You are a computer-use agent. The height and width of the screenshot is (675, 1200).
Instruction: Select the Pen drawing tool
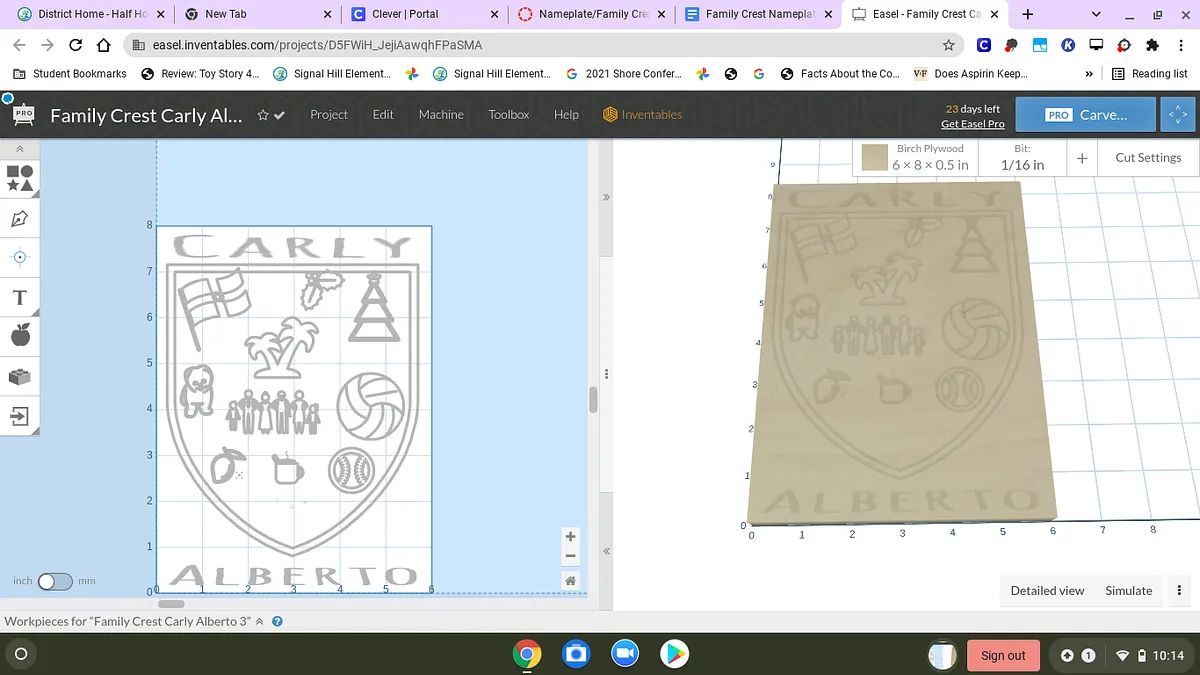(x=20, y=218)
